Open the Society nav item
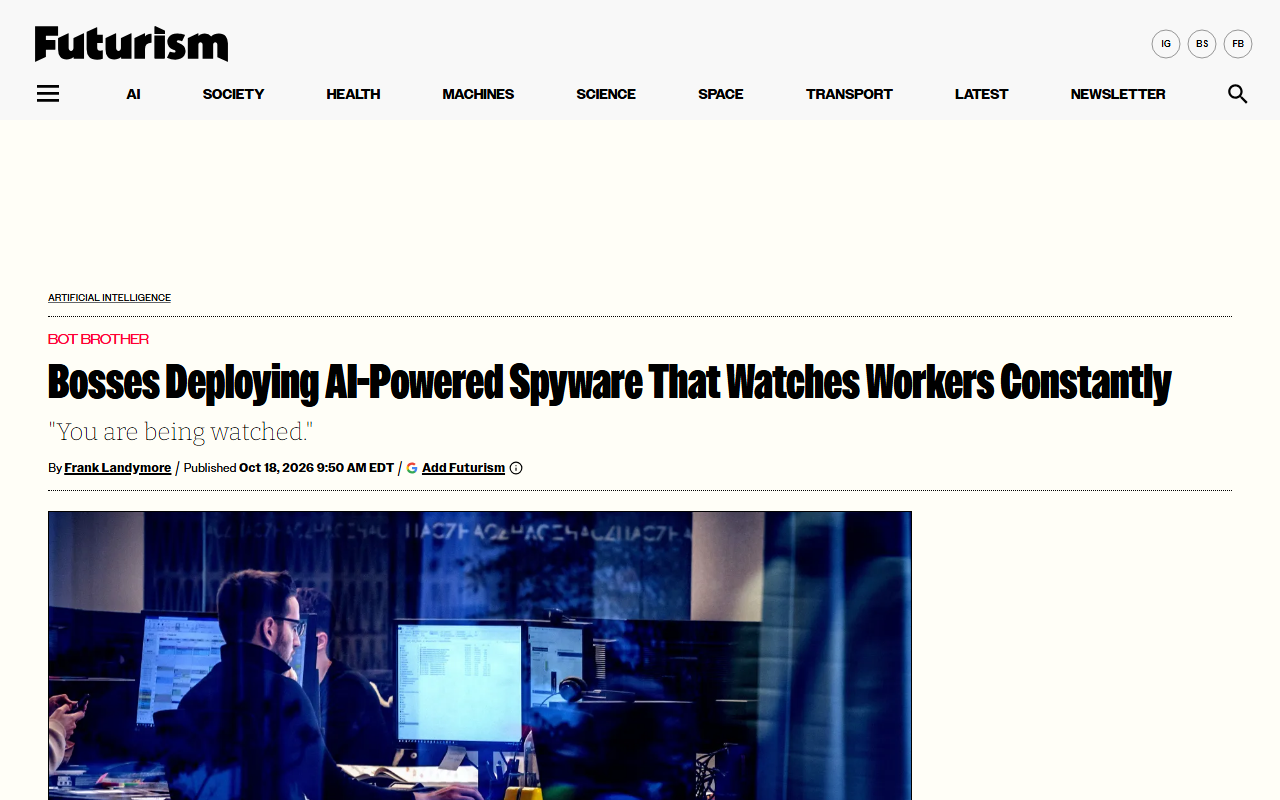The height and width of the screenshot is (800, 1280). tap(233, 94)
